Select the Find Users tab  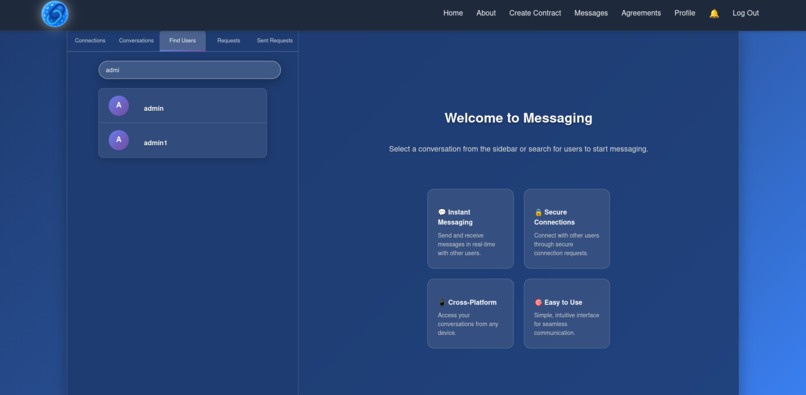pyautogui.click(x=182, y=41)
